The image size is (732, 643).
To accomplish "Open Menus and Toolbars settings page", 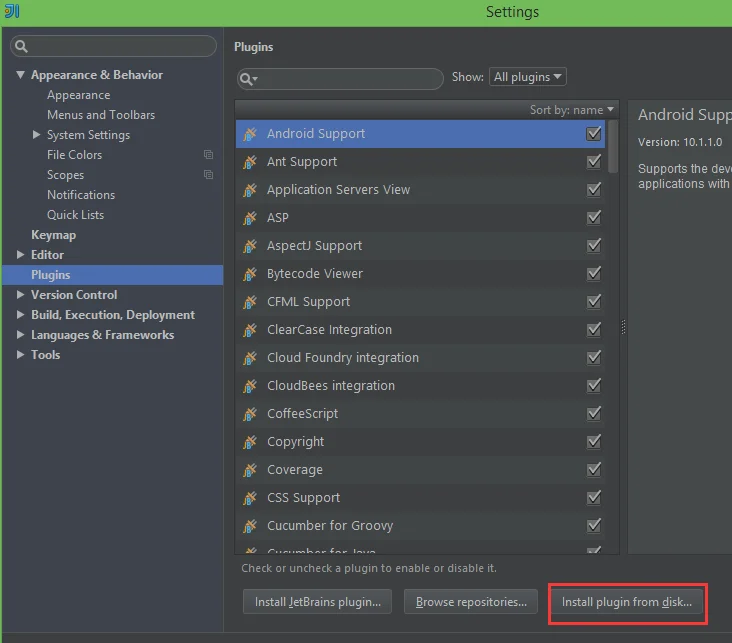I will (x=101, y=115).
